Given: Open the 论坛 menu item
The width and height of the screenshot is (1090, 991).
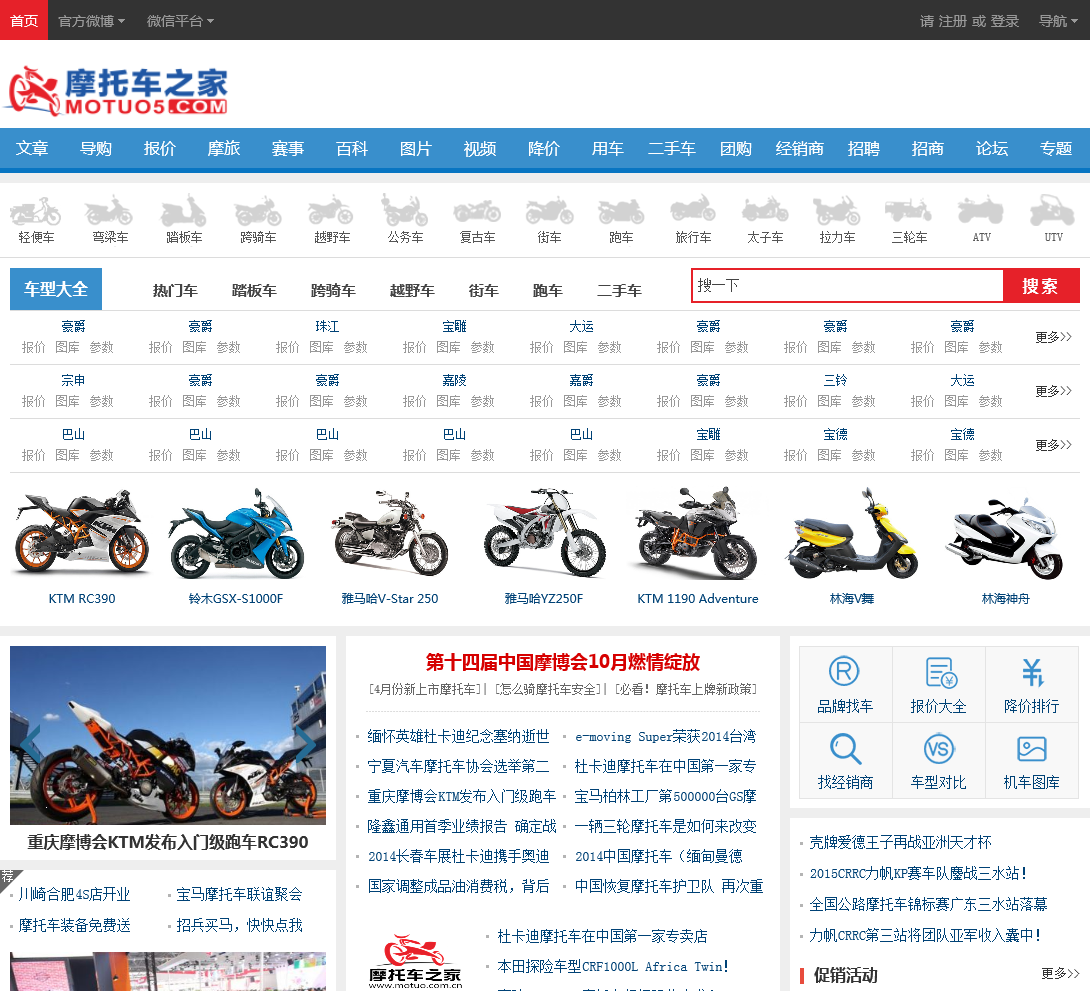Looking at the screenshot, I should pyautogui.click(x=991, y=149).
